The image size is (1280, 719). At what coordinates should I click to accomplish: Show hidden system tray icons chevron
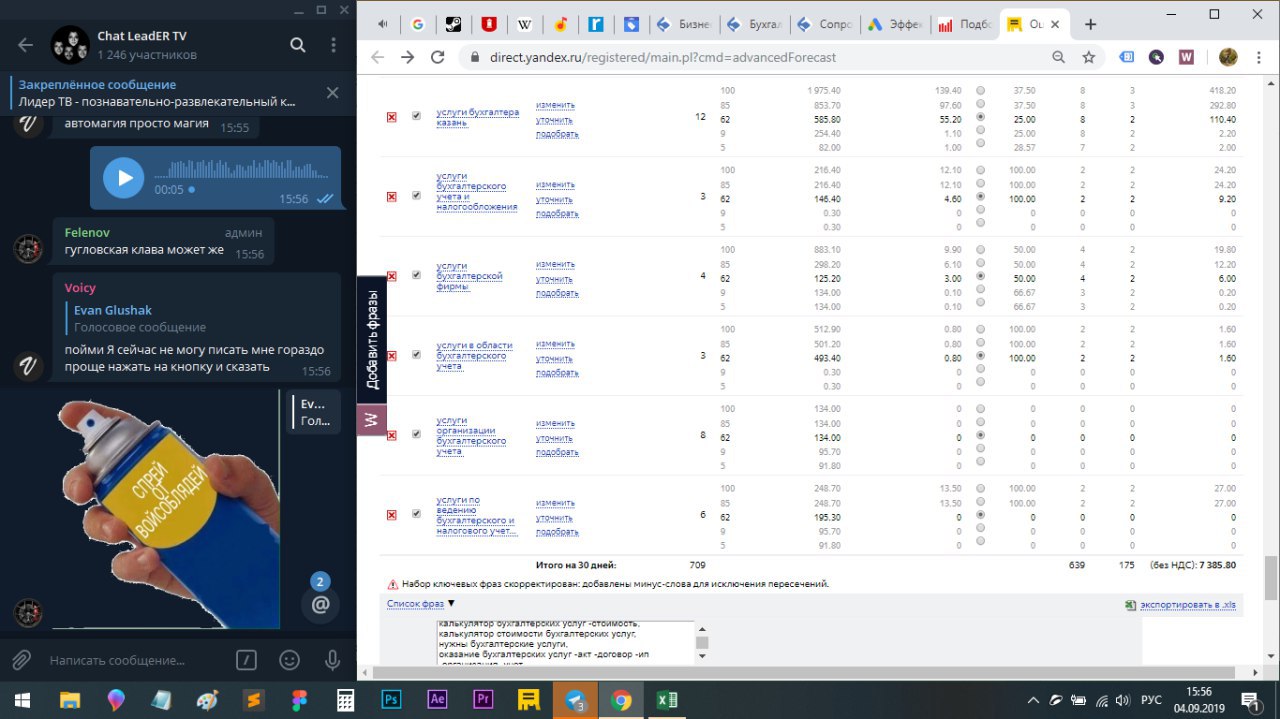coord(1033,700)
